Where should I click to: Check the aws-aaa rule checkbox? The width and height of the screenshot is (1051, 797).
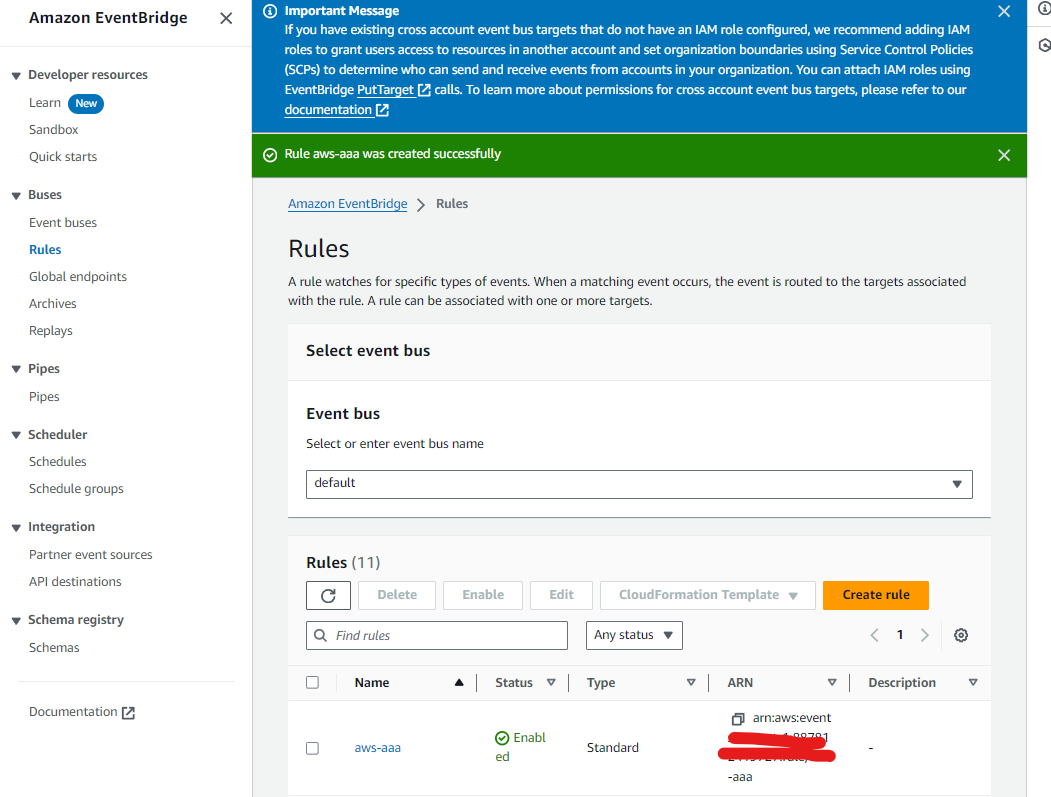[312, 748]
